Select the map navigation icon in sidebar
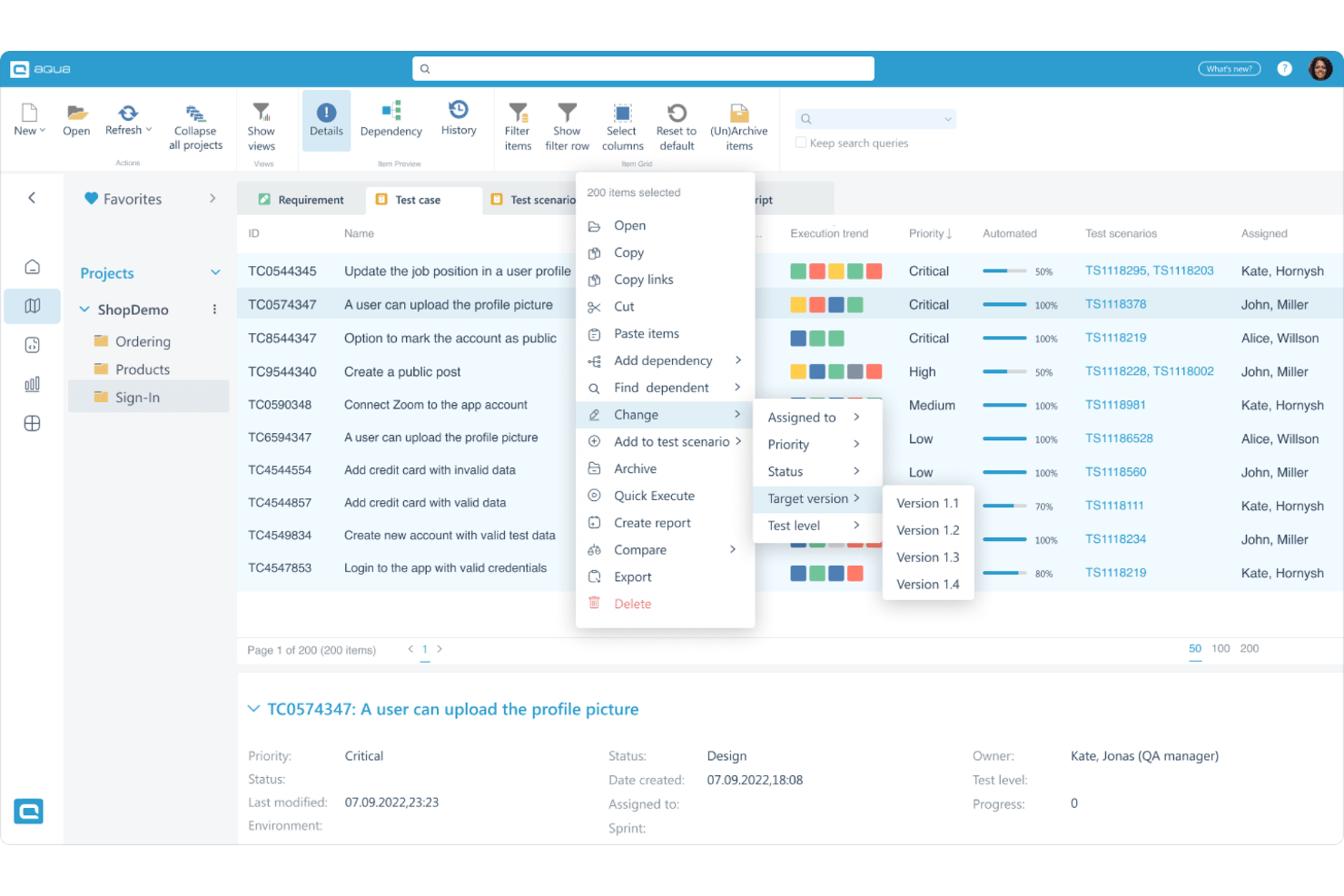The height and width of the screenshot is (896, 1344). pyautogui.click(x=32, y=306)
